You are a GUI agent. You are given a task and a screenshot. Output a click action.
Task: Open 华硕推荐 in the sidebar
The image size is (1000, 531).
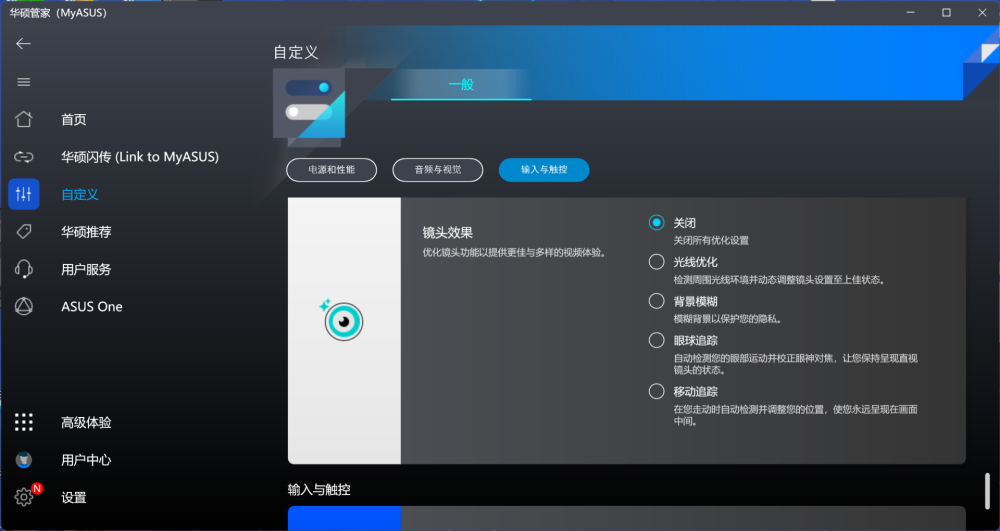click(x=86, y=232)
